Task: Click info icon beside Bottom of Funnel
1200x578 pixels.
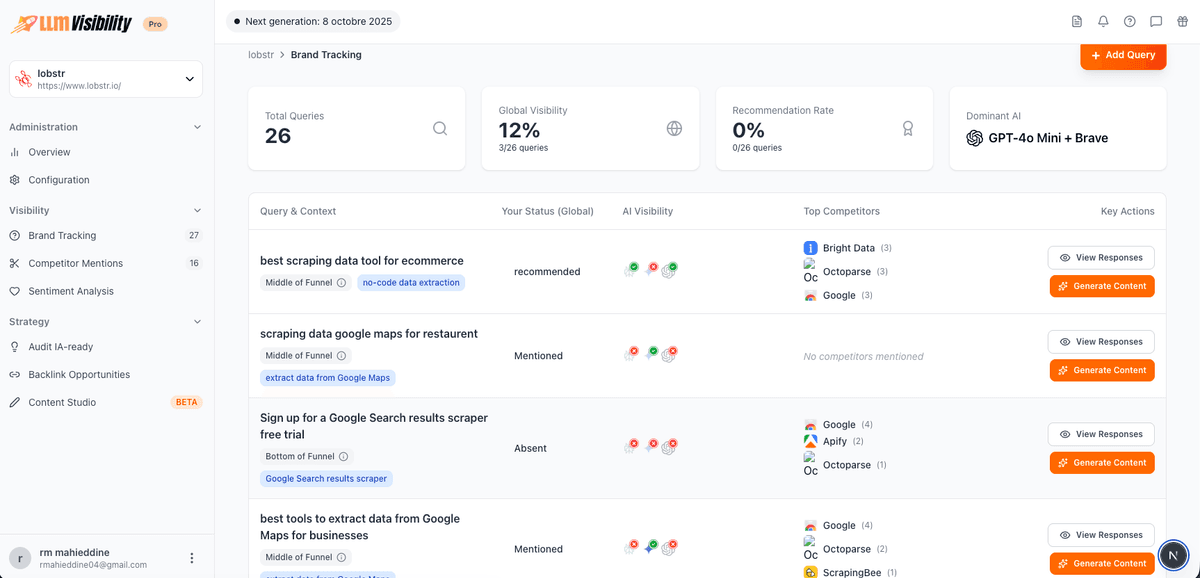Action: (344, 456)
